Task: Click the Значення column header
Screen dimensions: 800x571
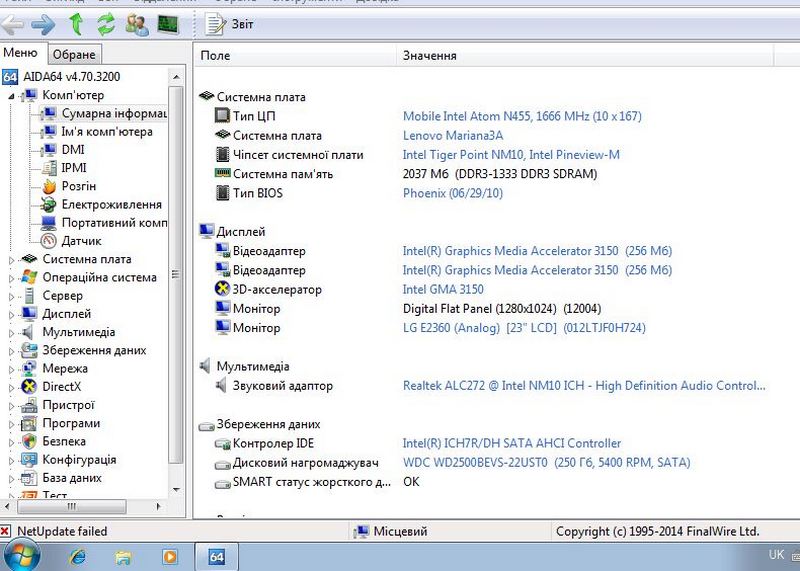Action: pyautogui.click(x=430, y=56)
